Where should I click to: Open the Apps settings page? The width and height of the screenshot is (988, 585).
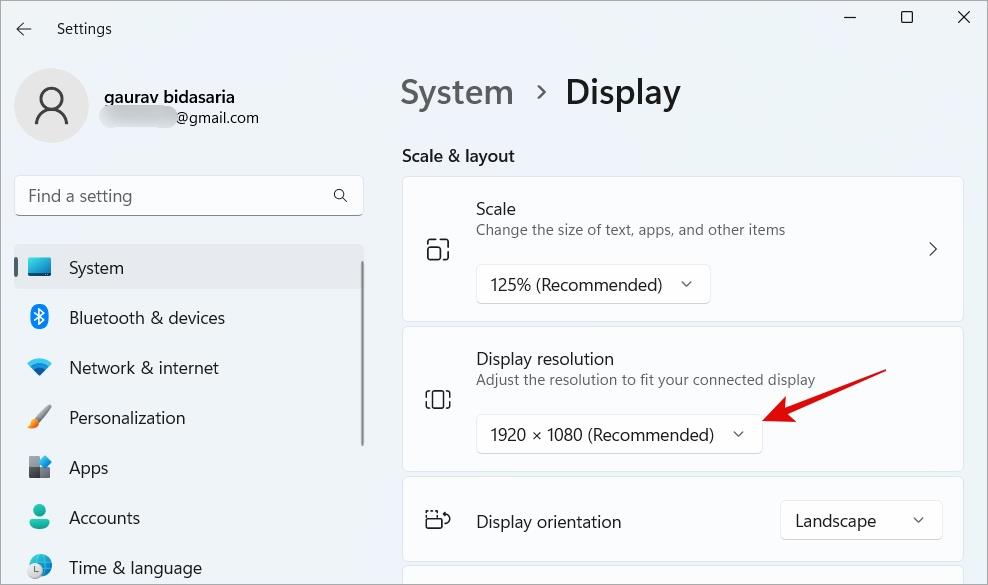pyautogui.click(x=188, y=467)
